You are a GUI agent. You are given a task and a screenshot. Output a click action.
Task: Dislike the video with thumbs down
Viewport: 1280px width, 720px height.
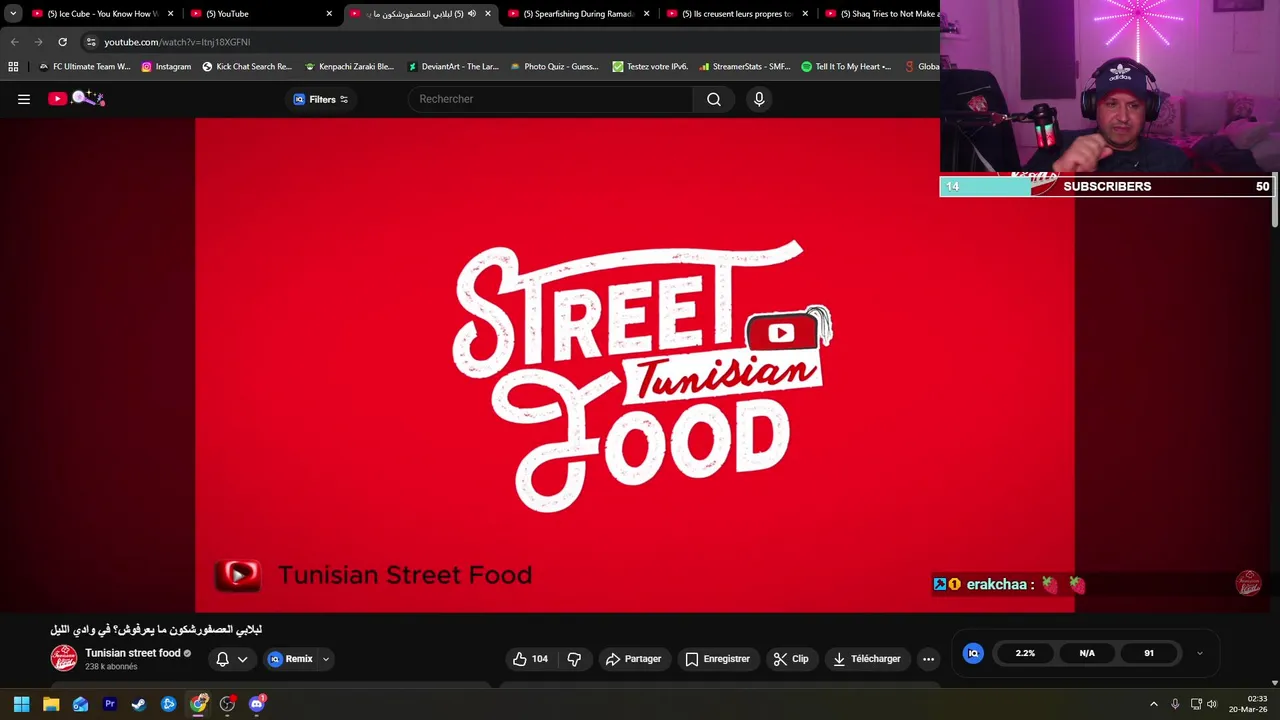574,659
